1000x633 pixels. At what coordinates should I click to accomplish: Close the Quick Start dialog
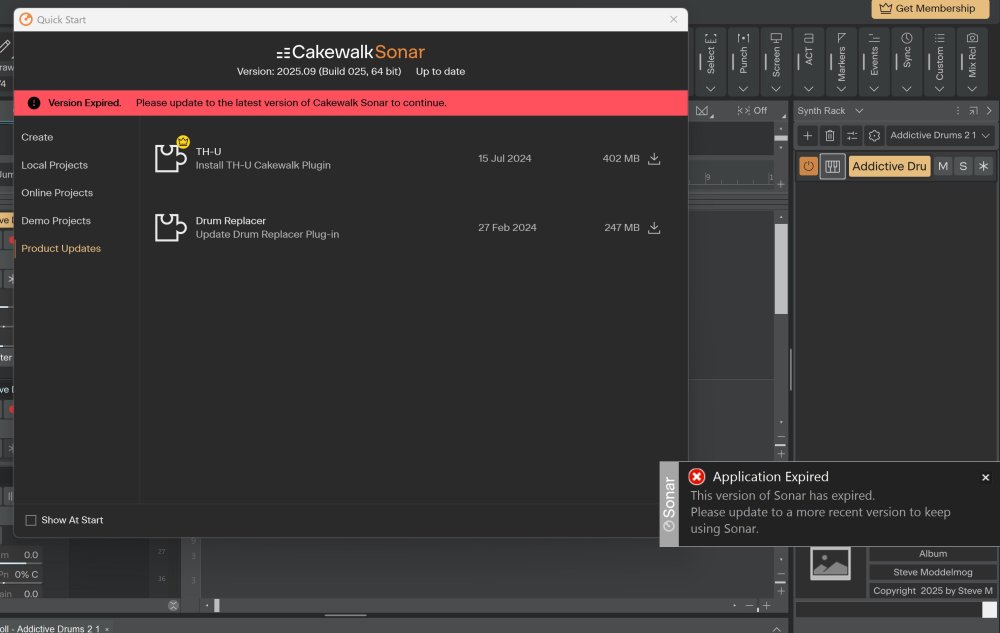pos(673,19)
